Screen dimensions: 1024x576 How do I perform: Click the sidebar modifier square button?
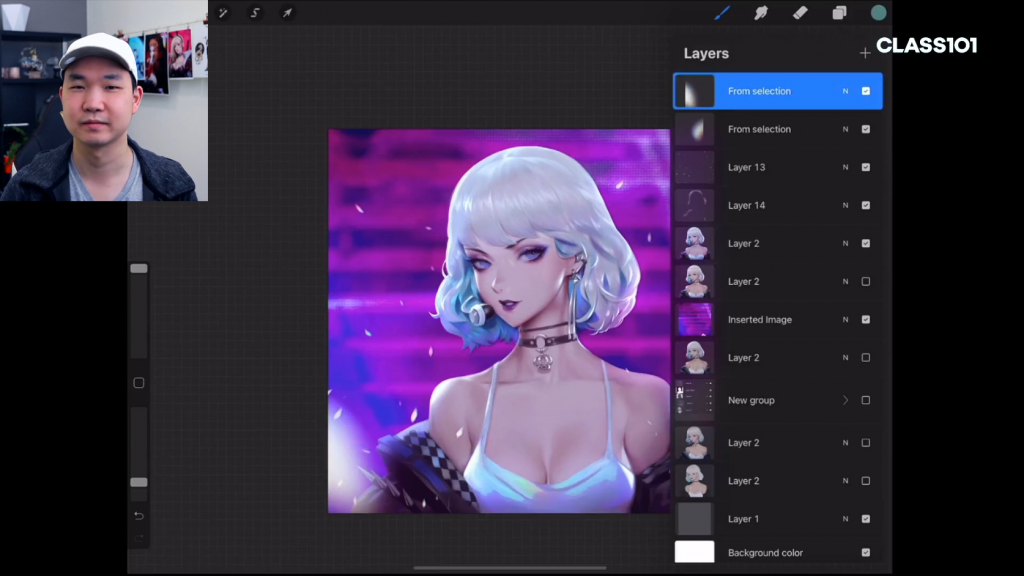click(x=139, y=383)
